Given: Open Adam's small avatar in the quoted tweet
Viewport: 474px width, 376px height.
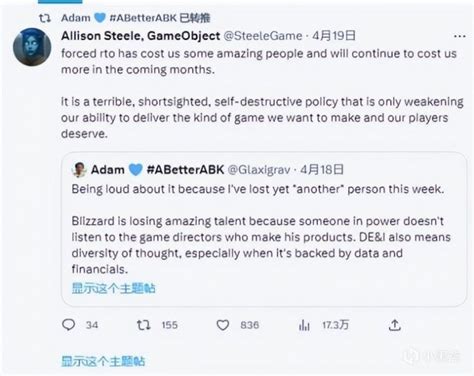Looking at the screenshot, I should (79, 169).
